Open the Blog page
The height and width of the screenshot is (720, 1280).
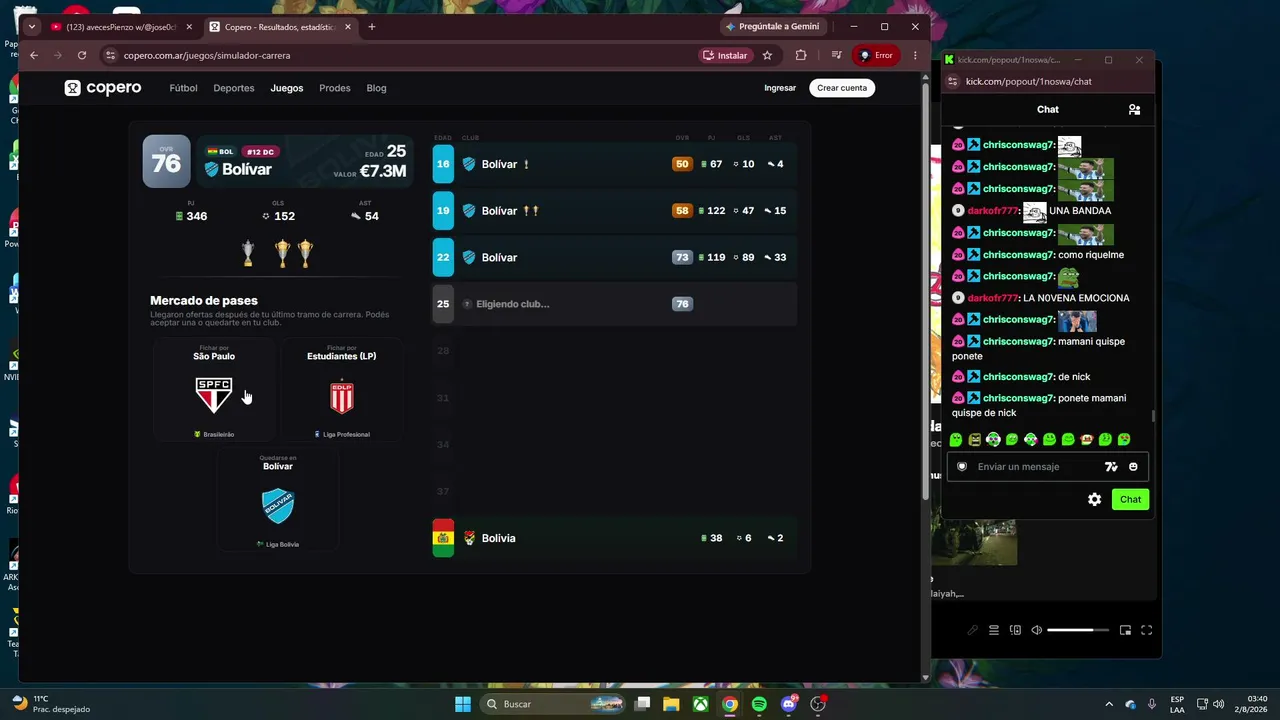[376, 88]
